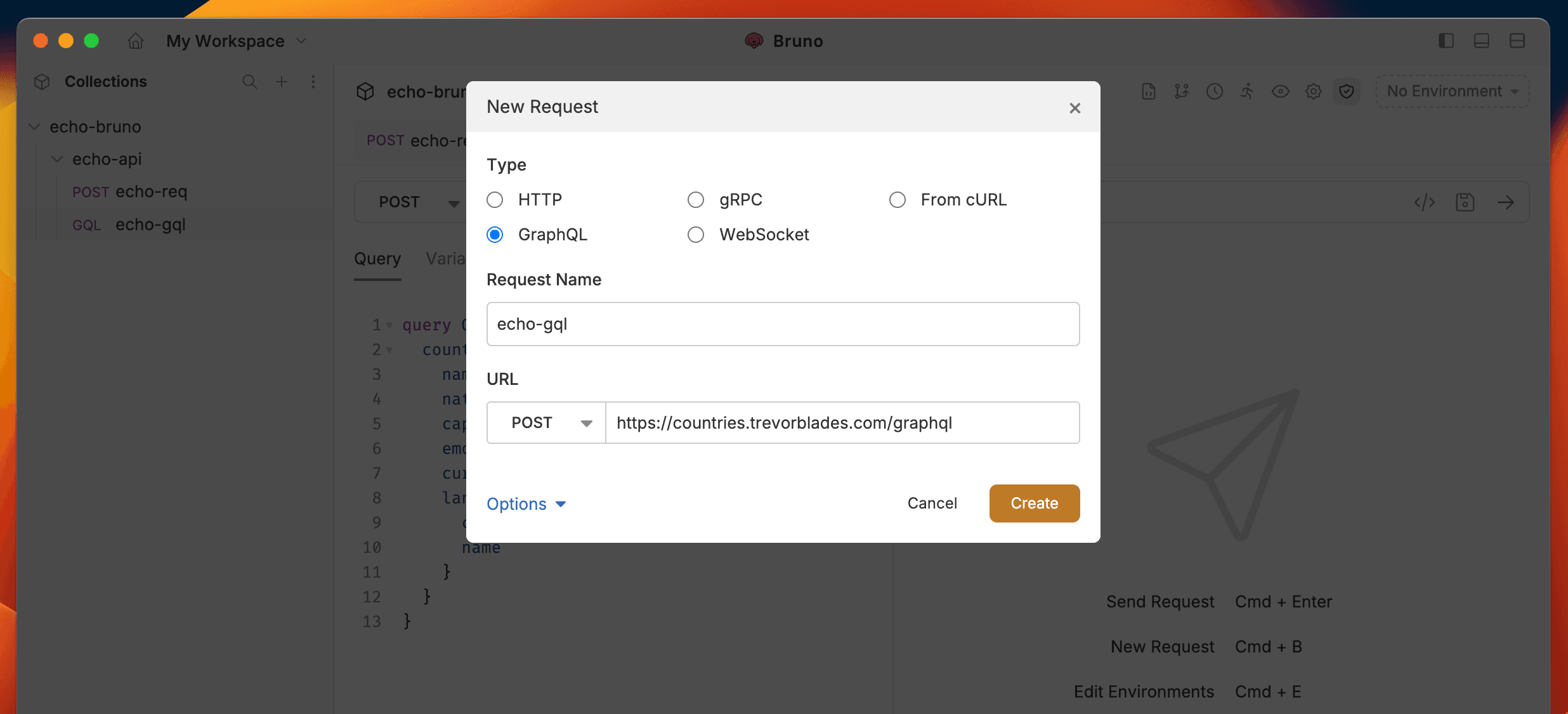View request history via the clock icon
This screenshot has width=1568, height=714.
pos(1214,91)
